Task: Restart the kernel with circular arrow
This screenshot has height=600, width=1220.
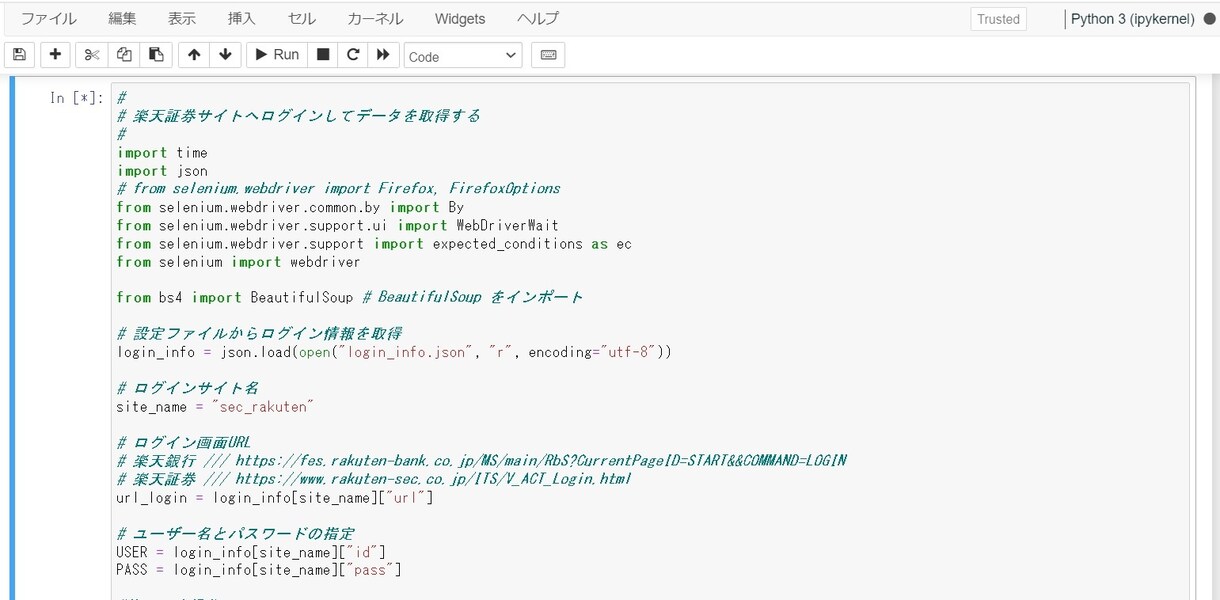Action: (x=353, y=55)
